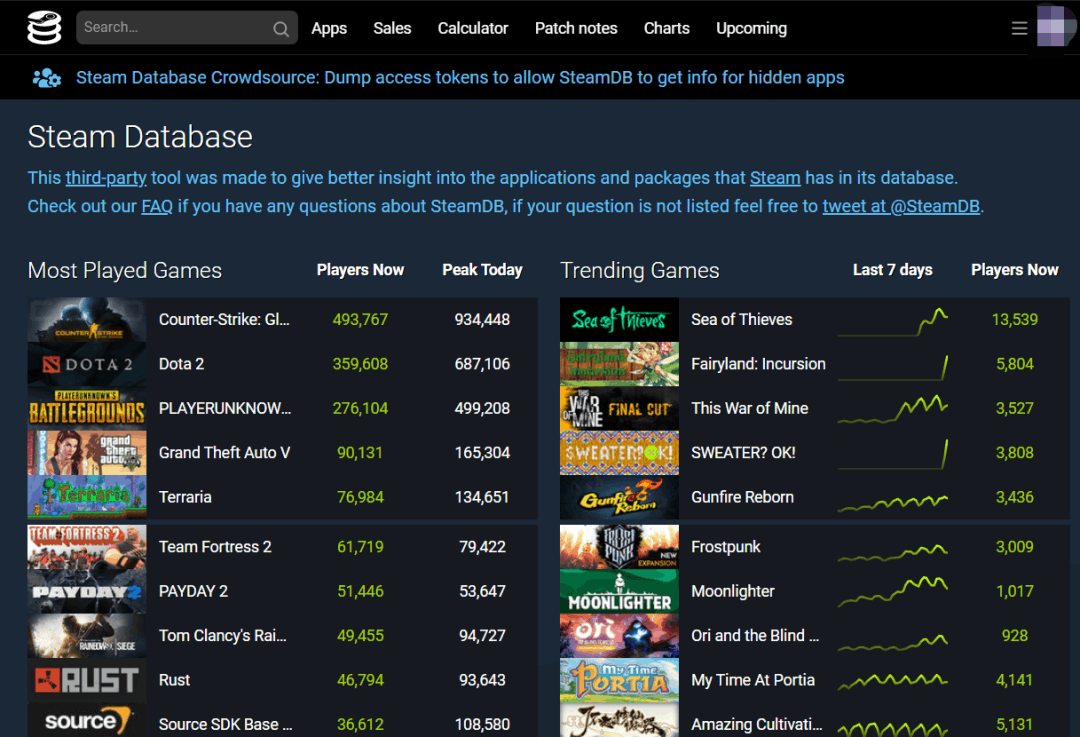Open the Sales menu item
The image size is (1080, 737).
coord(392,28)
